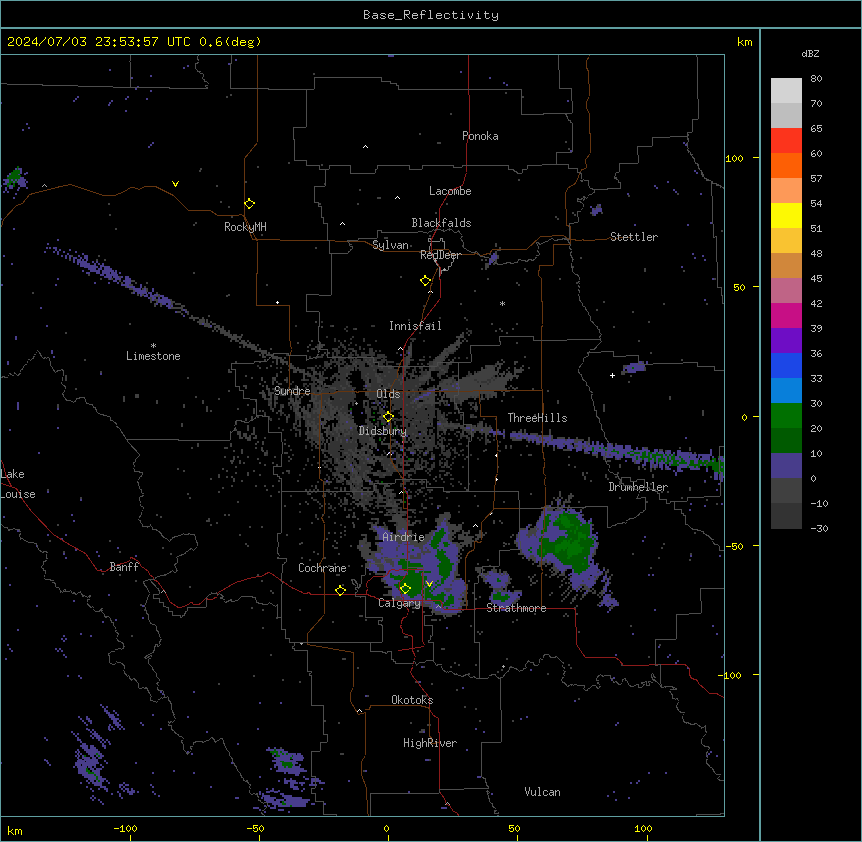Click the Okotoks city label
The width and height of the screenshot is (862, 842).
pos(412,700)
